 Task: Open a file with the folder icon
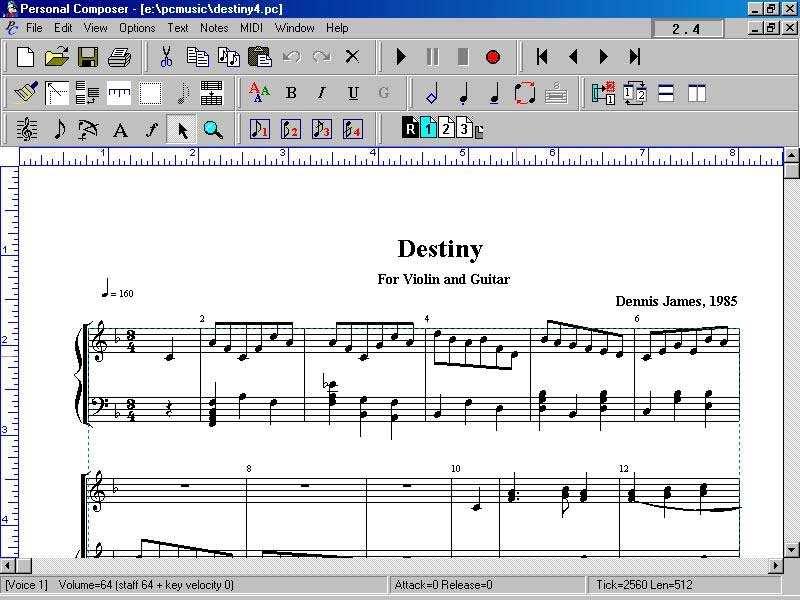57,57
